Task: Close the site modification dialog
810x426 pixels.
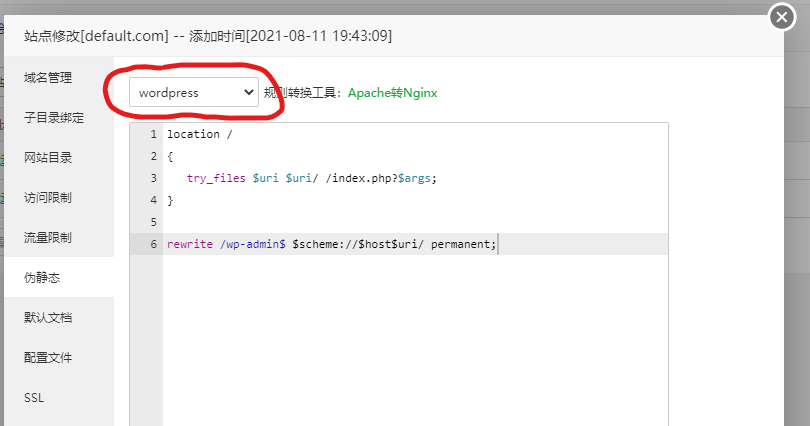Action: point(782,18)
